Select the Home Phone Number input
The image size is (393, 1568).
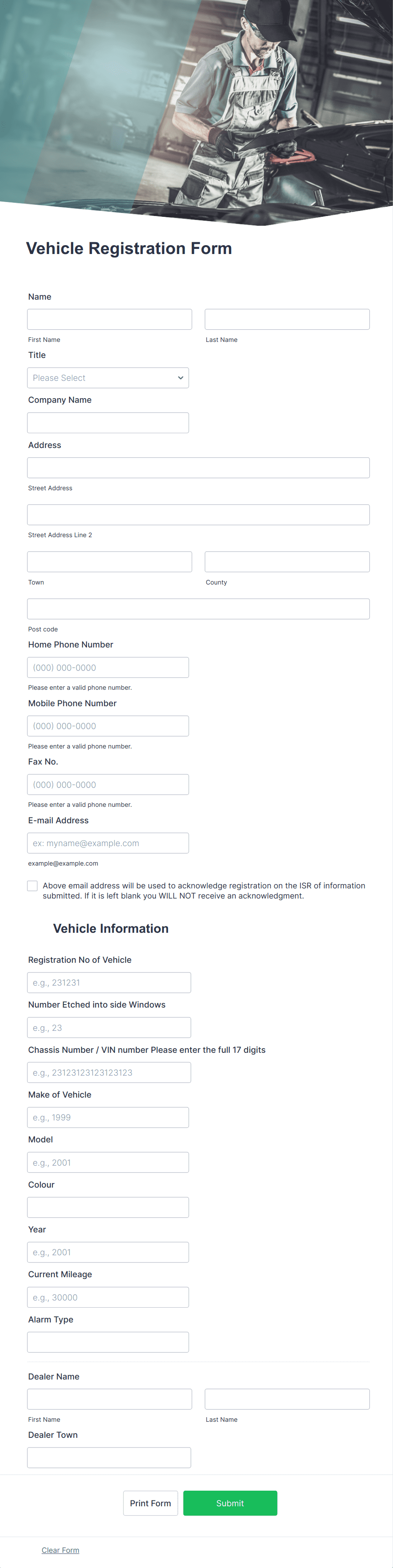coord(108,667)
